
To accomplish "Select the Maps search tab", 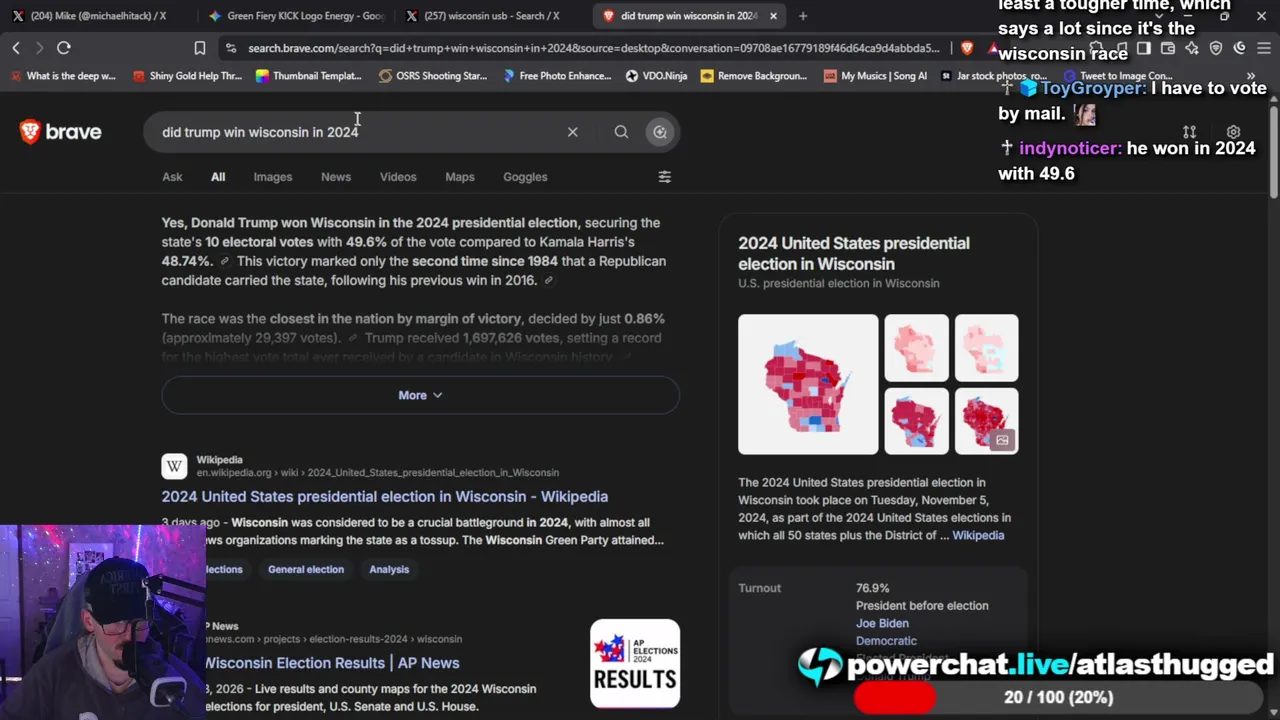I will (460, 177).
